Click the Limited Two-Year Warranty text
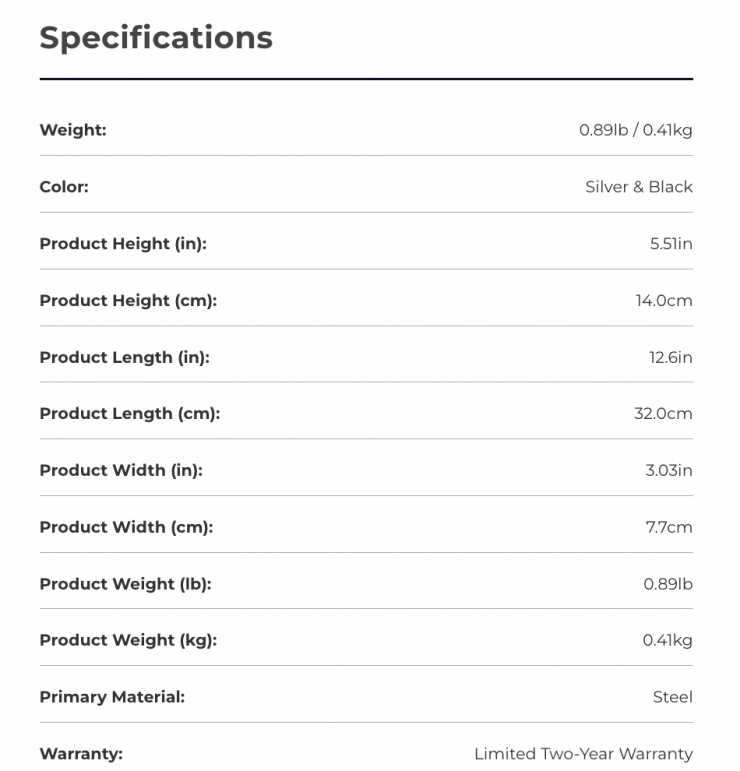 [x=583, y=754]
